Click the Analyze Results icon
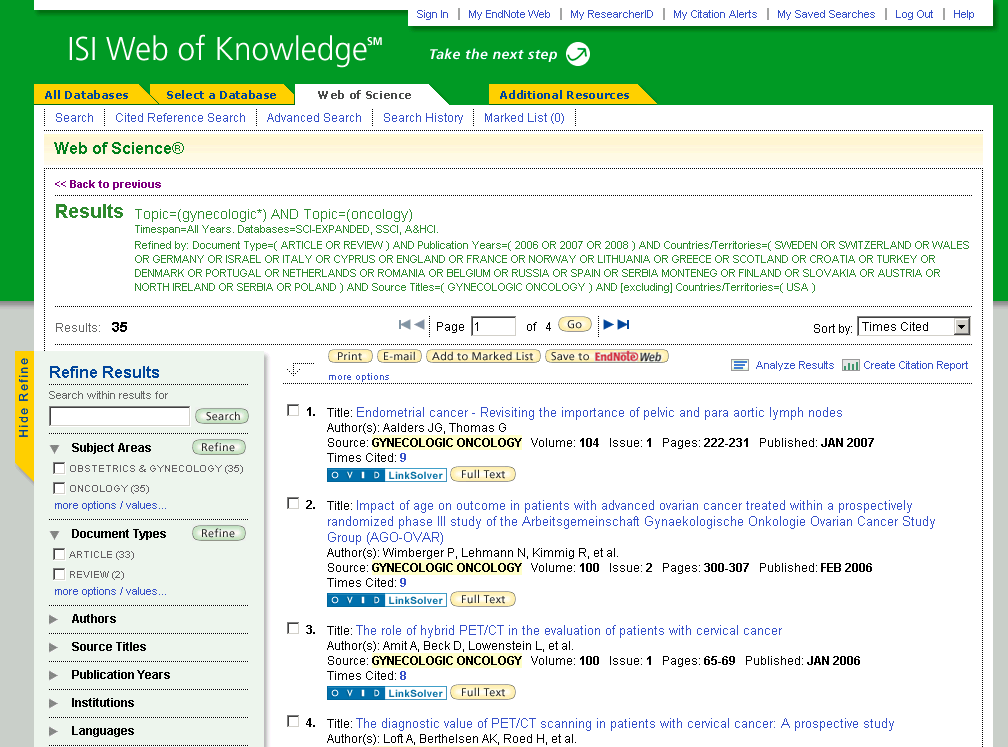 pyautogui.click(x=740, y=365)
